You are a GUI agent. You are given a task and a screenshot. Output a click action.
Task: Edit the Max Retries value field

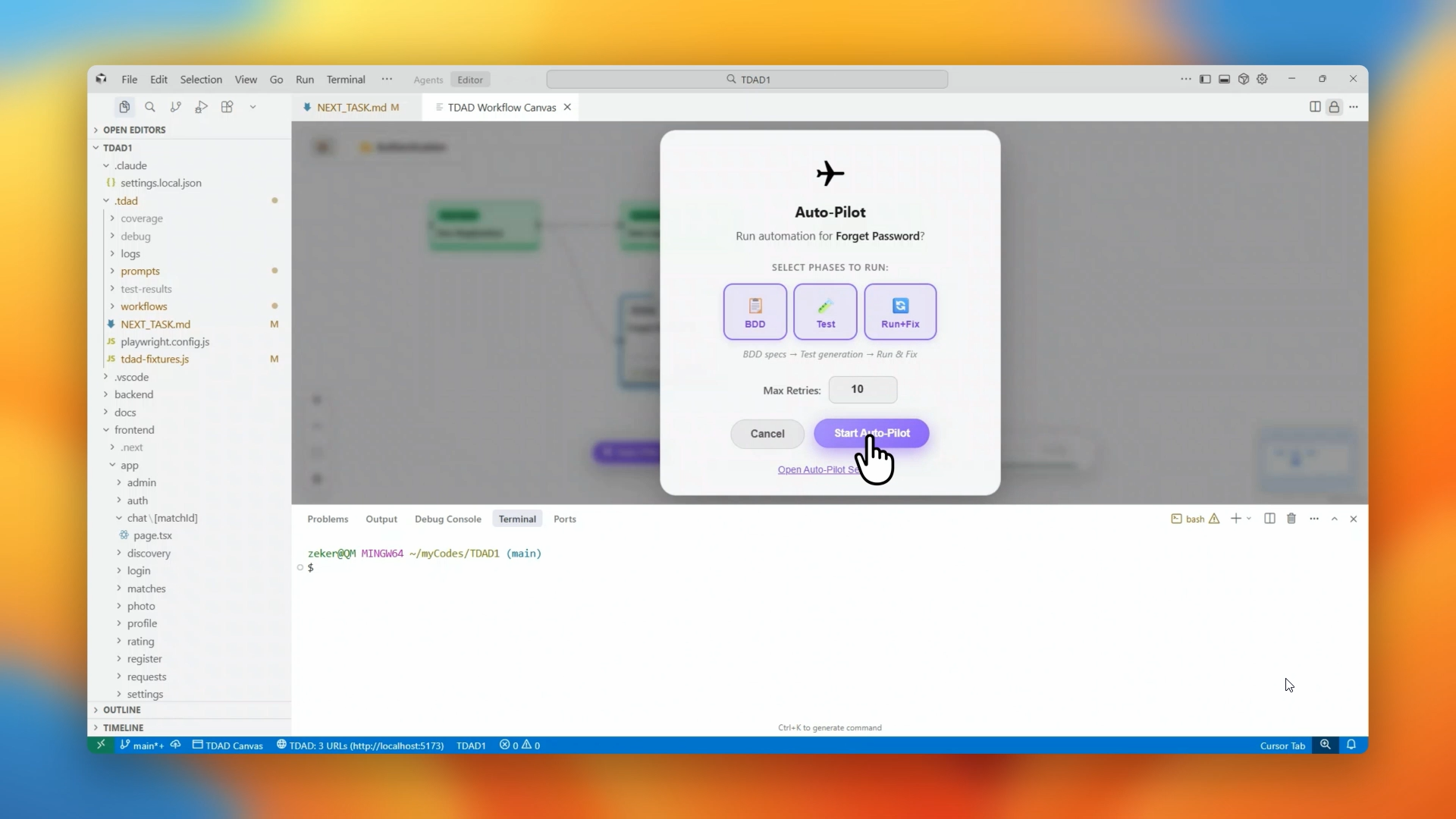tap(863, 389)
